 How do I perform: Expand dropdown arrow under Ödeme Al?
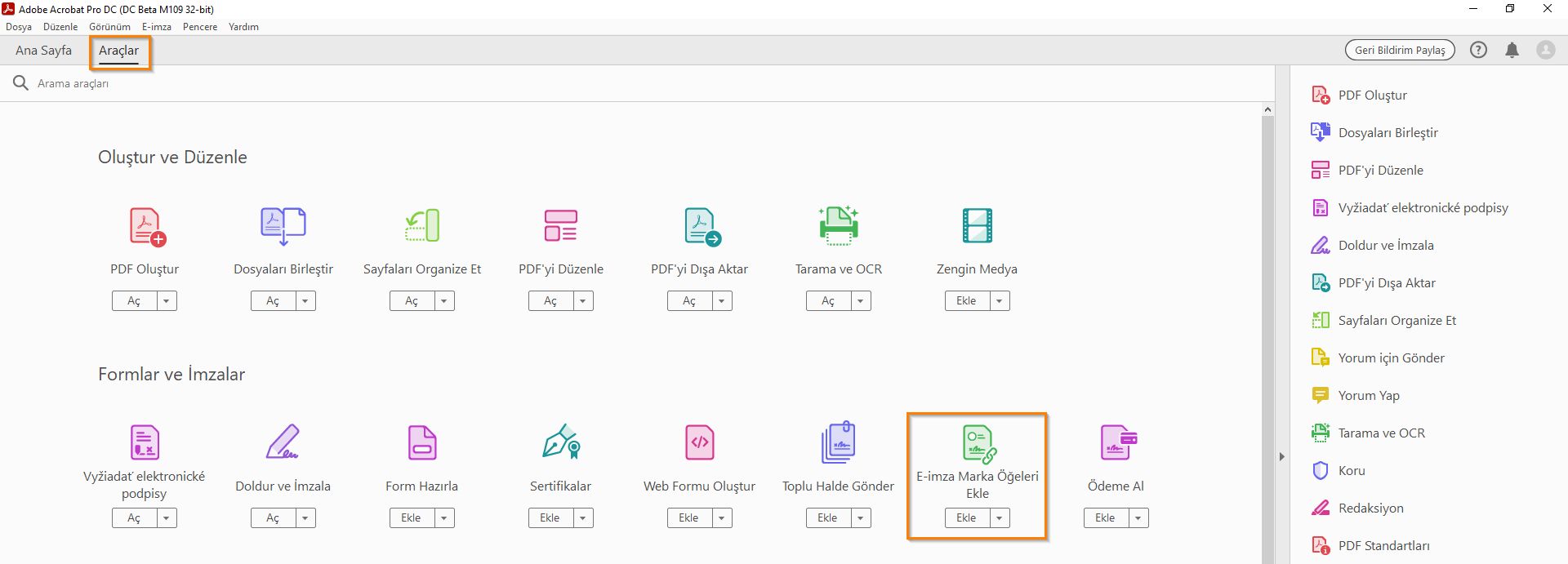(x=1138, y=518)
